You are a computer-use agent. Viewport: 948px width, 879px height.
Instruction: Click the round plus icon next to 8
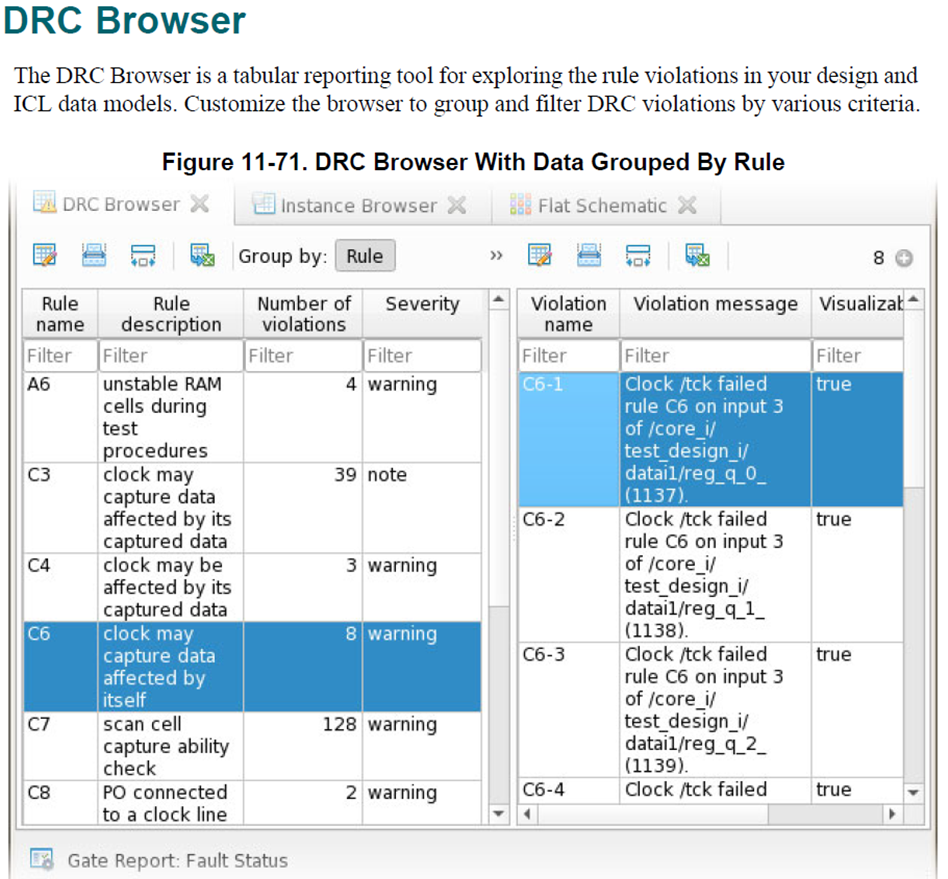[x=904, y=258]
